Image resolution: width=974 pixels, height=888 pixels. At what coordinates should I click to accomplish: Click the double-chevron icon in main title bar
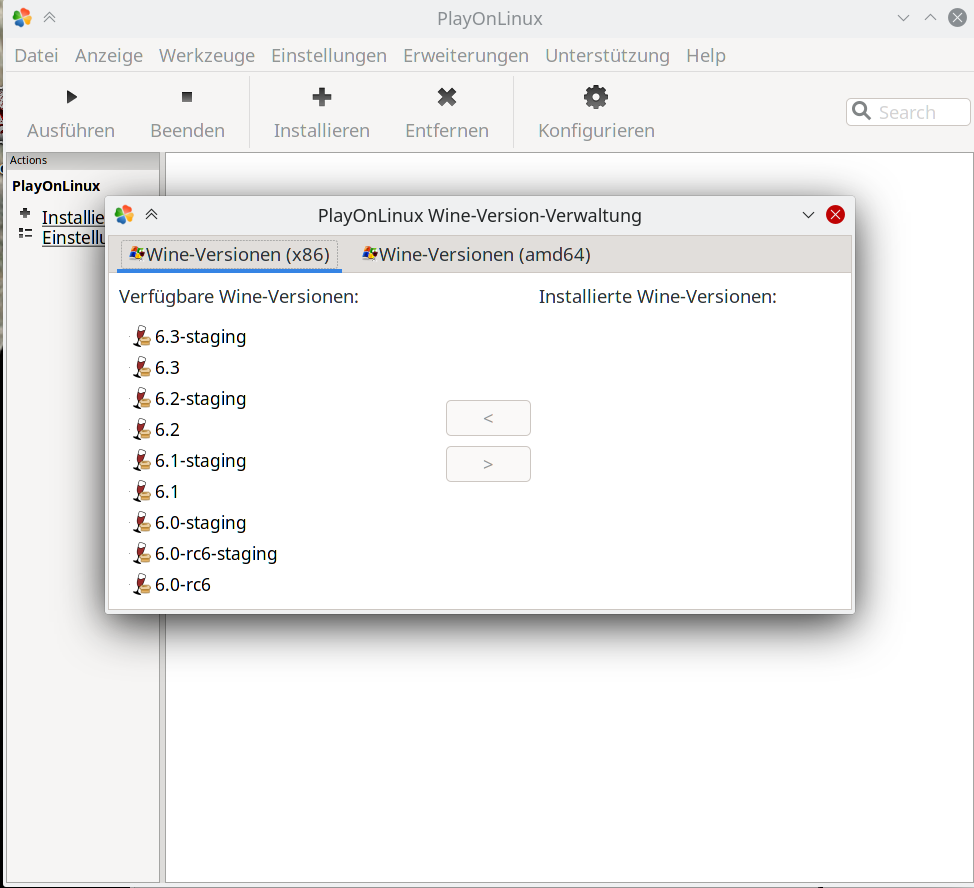tap(50, 17)
